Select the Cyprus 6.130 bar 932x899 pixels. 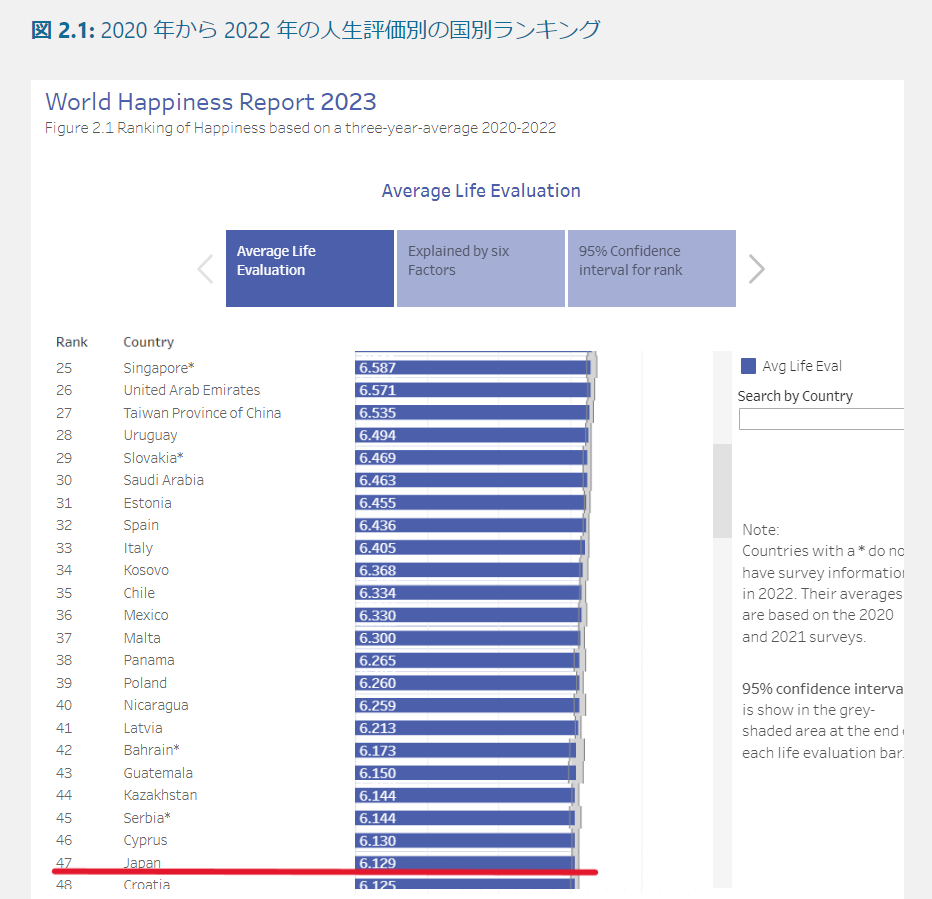pos(465,840)
